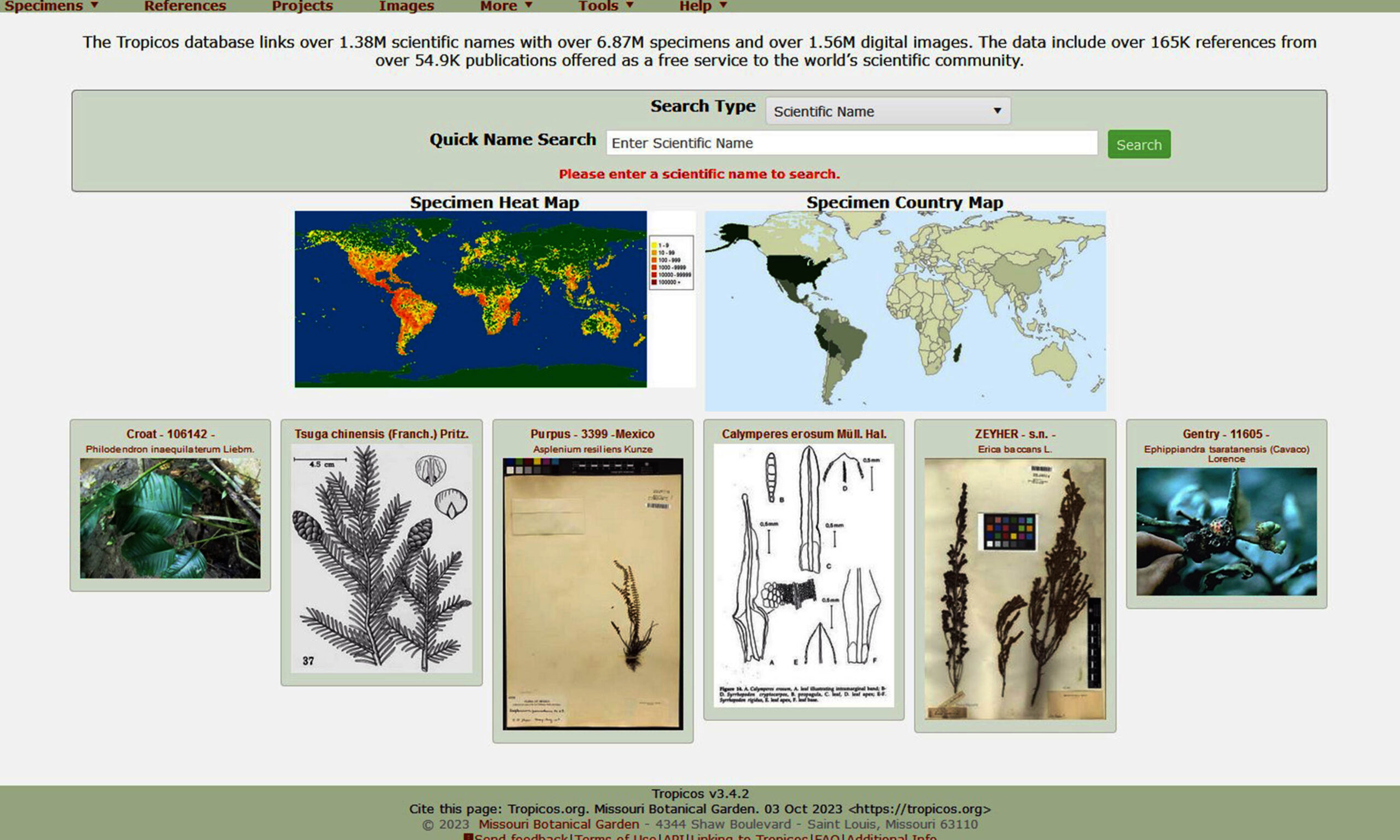1400x840 pixels.
Task: Open Asplenium resiliens Kunze name link
Action: coord(592,450)
